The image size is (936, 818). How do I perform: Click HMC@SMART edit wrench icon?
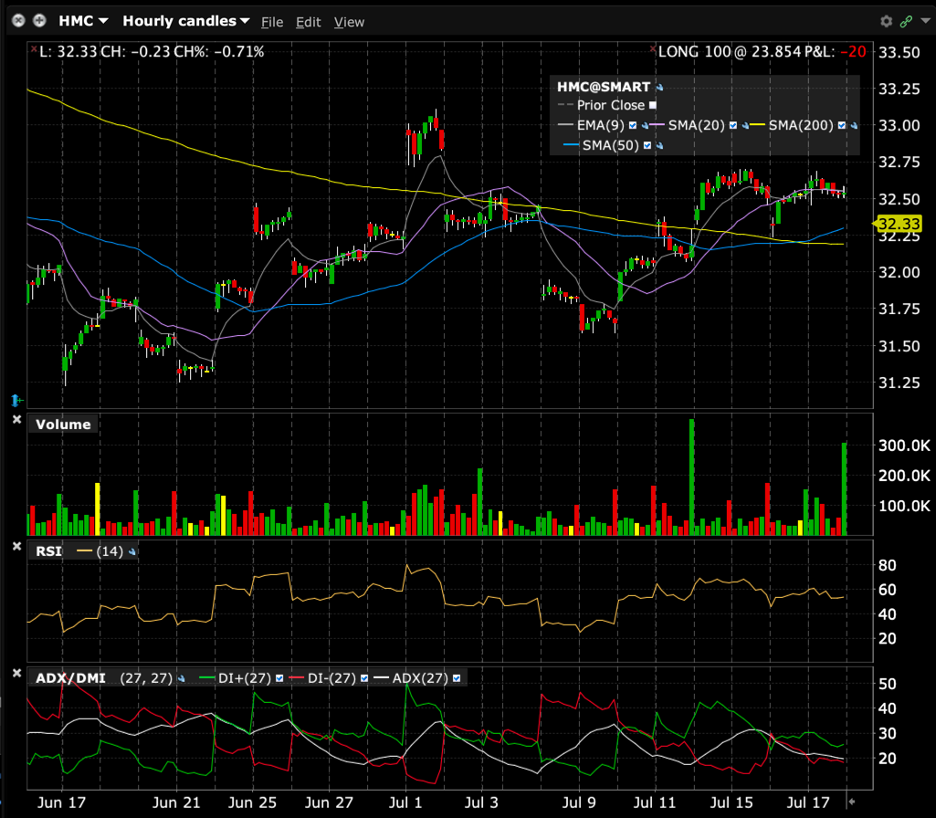[660, 88]
